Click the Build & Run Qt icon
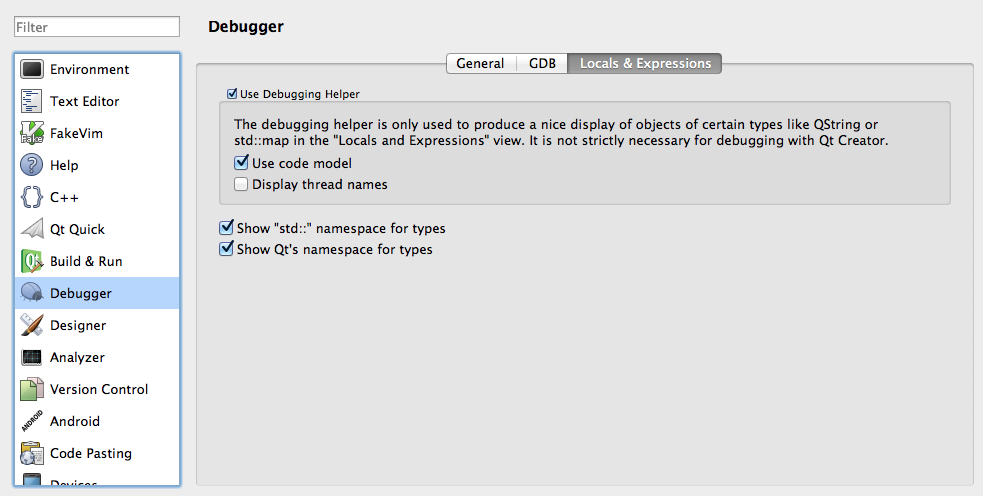983x496 pixels. click(32, 261)
